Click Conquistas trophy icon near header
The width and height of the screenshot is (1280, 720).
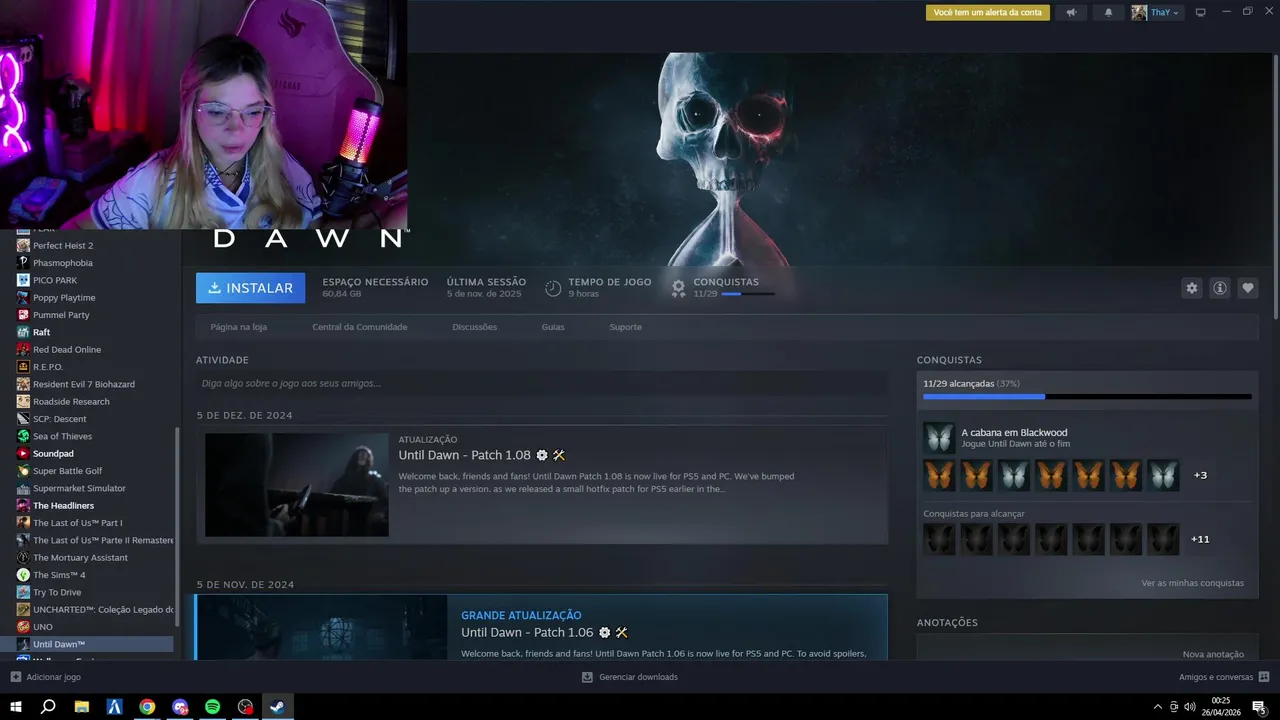(678, 288)
